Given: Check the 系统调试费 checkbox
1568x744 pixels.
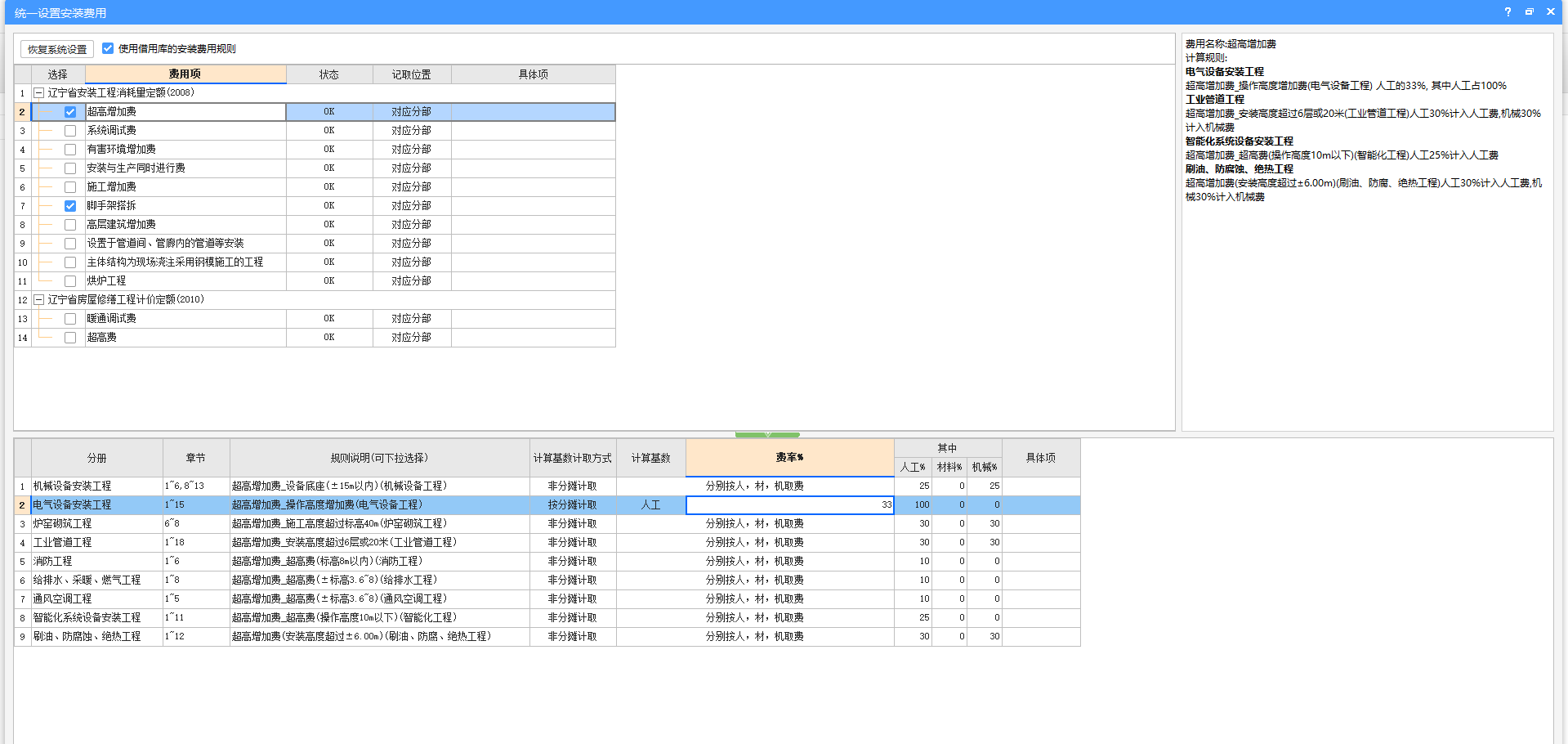Looking at the screenshot, I should [x=70, y=131].
